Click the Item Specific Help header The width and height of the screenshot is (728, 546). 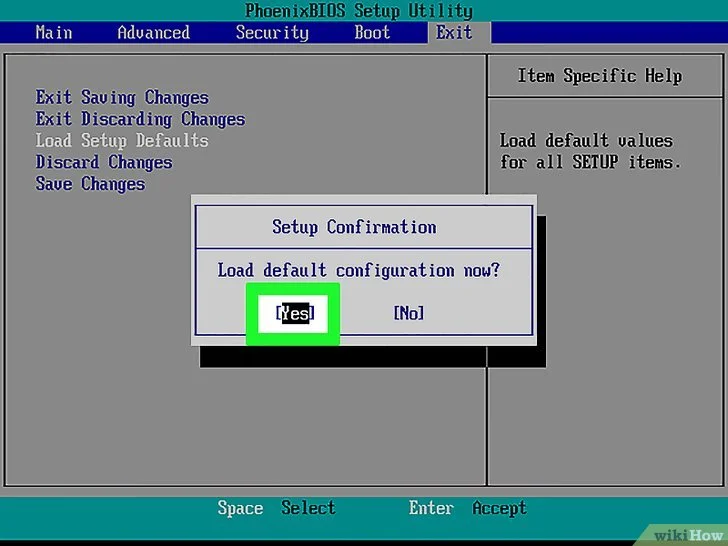click(x=599, y=76)
